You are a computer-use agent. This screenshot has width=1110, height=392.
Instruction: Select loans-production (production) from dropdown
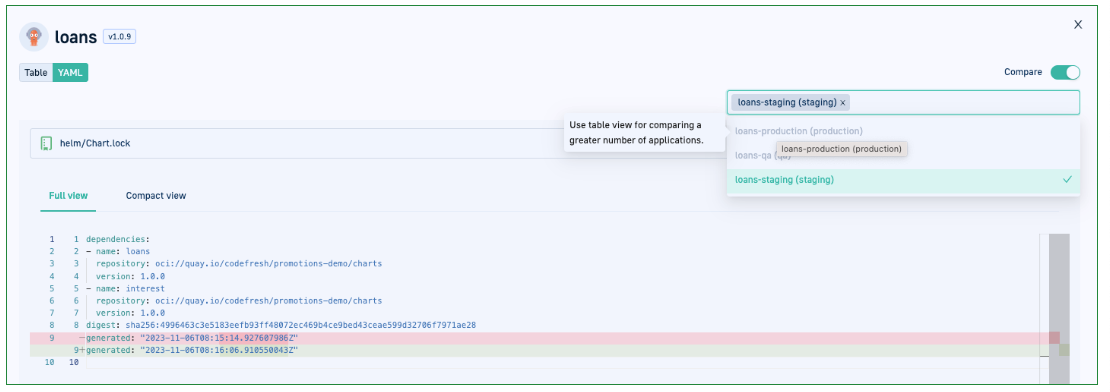(x=799, y=131)
